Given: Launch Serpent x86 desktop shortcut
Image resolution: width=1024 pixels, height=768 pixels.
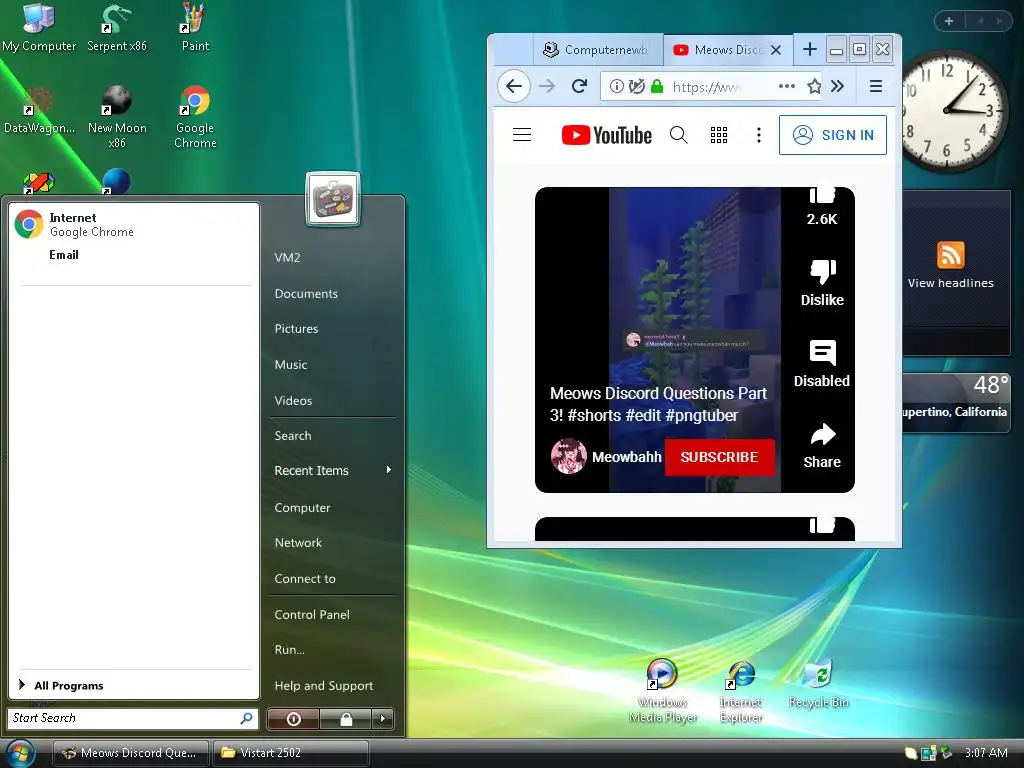Looking at the screenshot, I should (117, 27).
